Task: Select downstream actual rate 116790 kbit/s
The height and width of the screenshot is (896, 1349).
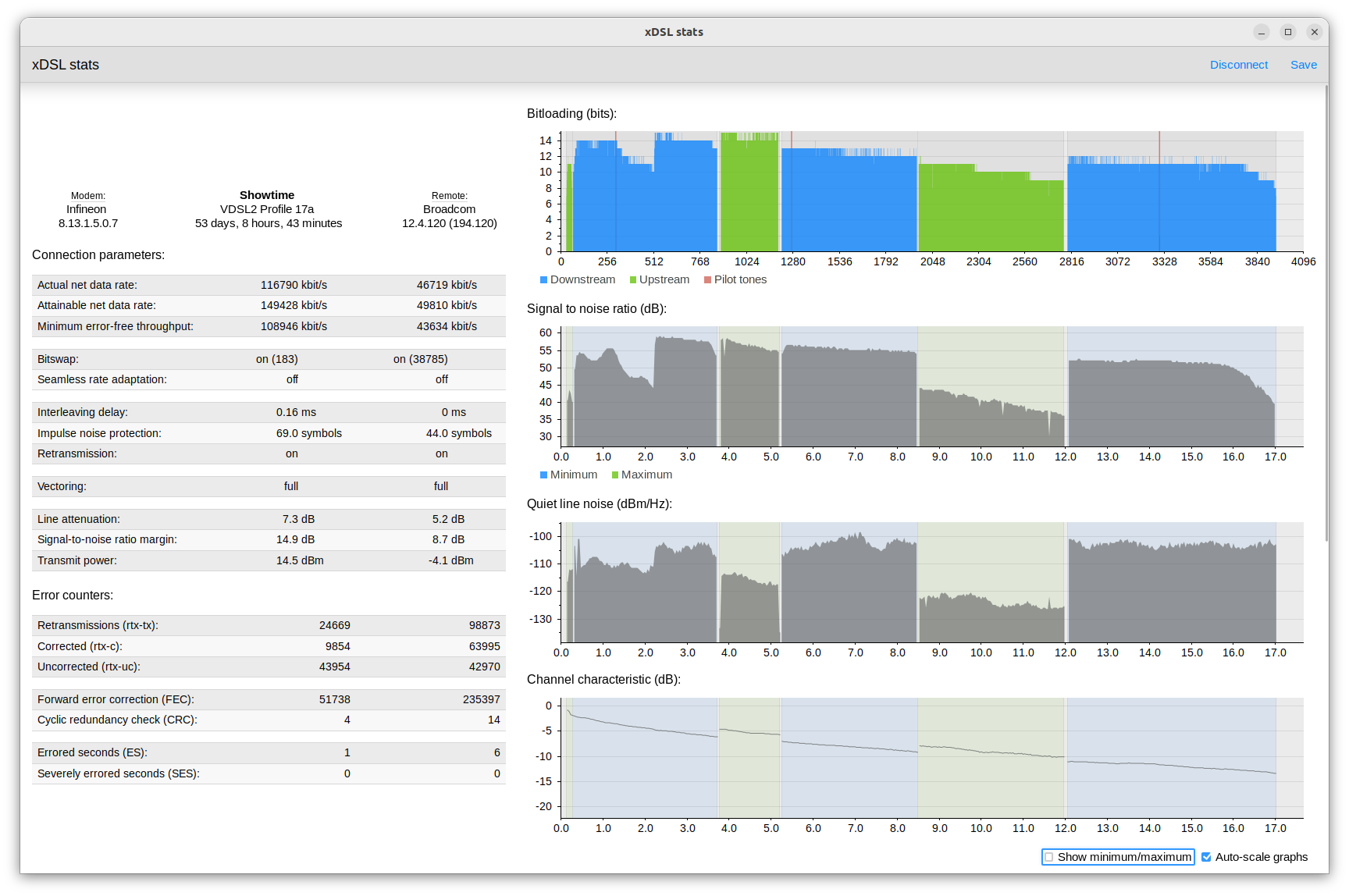Action: pyautogui.click(x=294, y=285)
